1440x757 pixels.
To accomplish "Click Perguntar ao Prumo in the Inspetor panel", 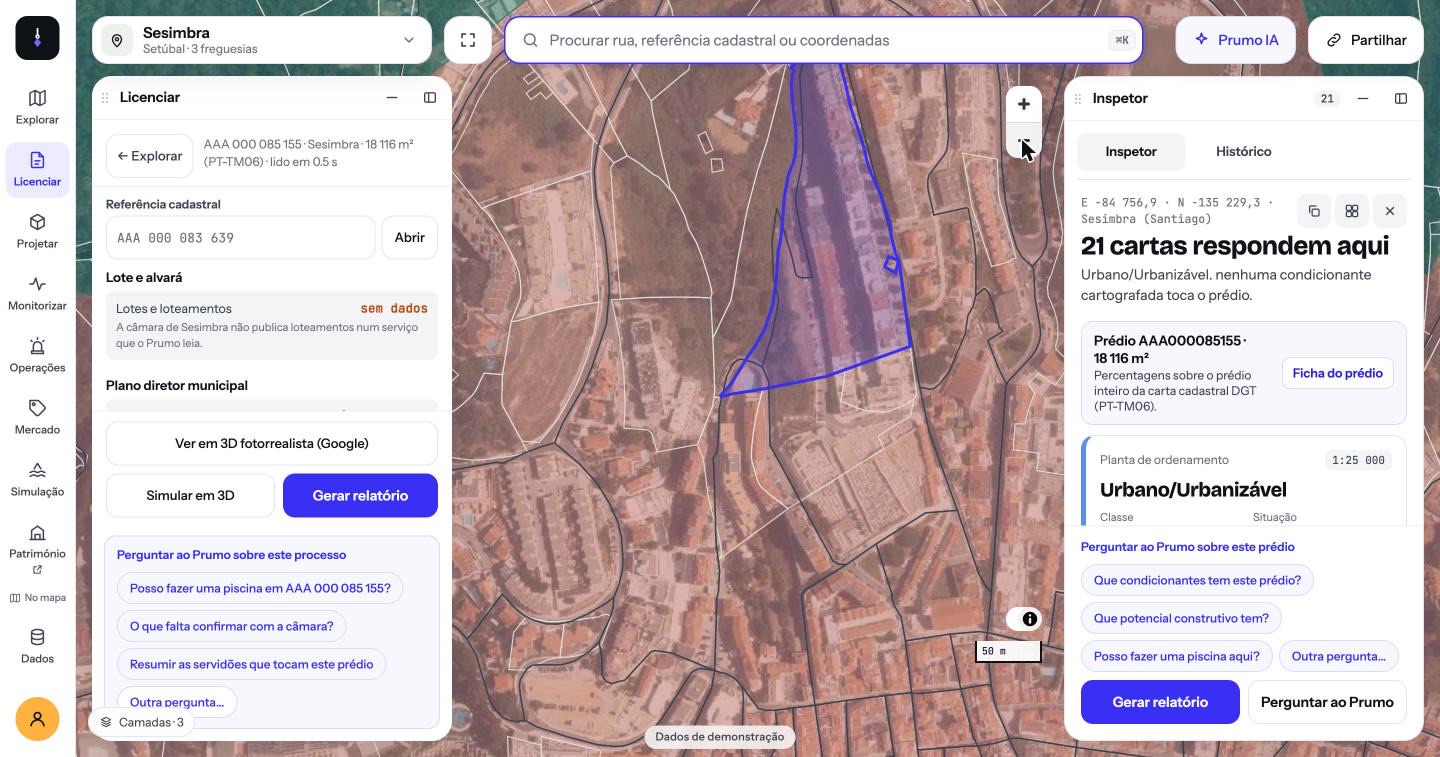I will coord(1327,702).
